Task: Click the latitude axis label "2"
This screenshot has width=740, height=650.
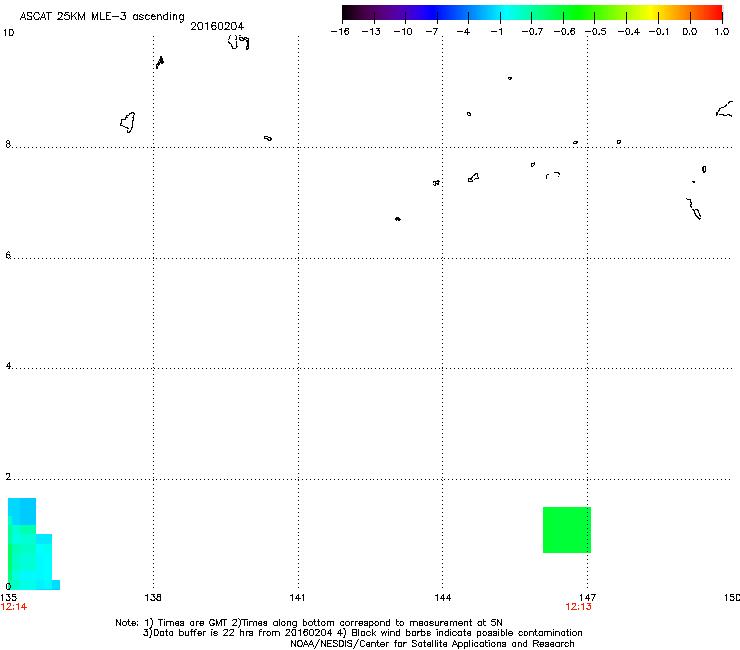Action: pyautogui.click(x=8, y=476)
